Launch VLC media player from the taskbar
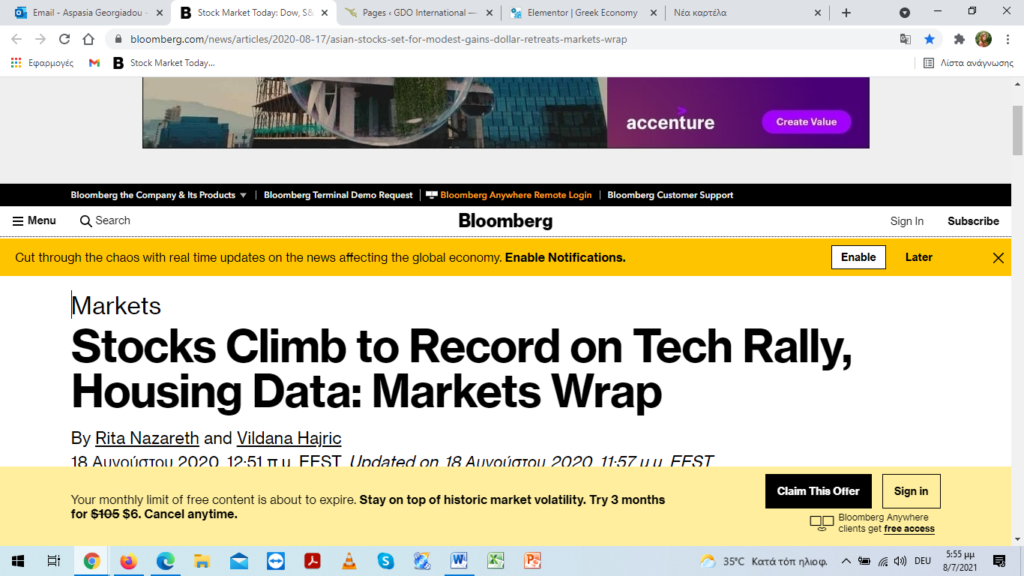 click(349, 561)
